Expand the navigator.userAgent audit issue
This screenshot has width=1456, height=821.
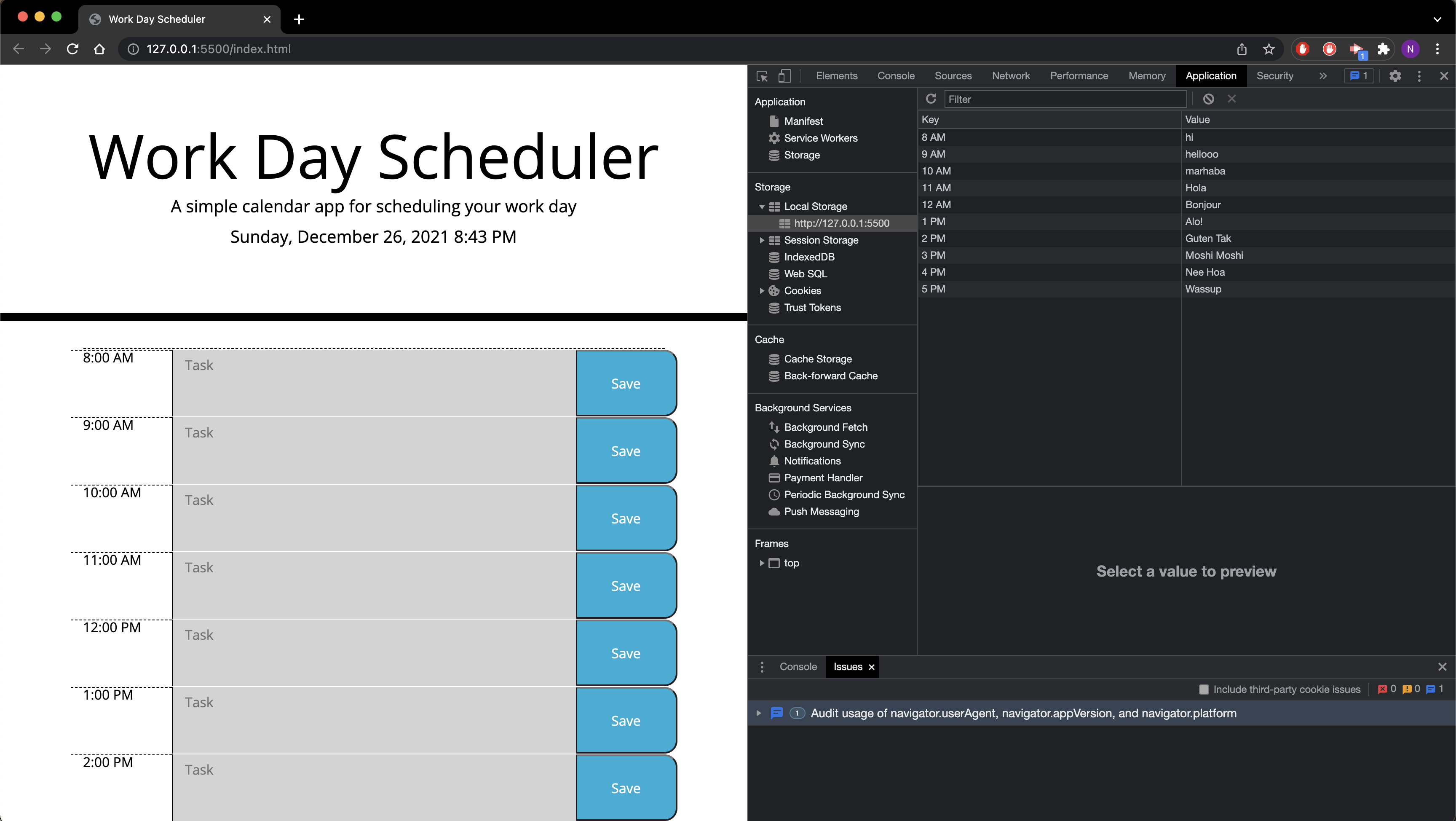[x=758, y=714]
